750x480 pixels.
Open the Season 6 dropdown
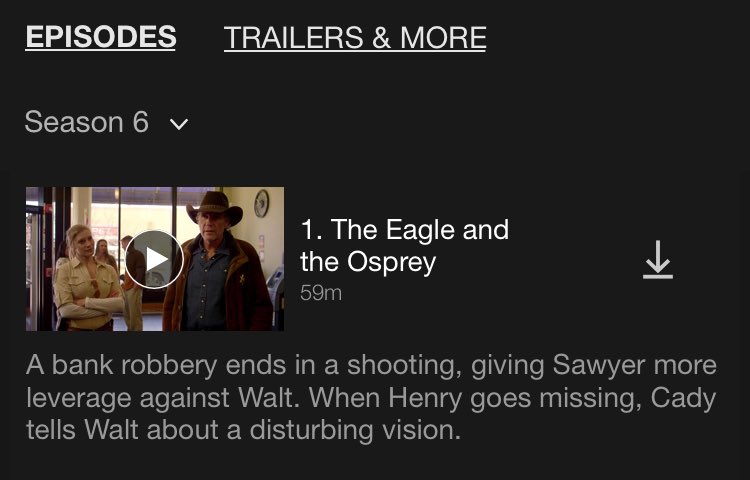[107, 122]
